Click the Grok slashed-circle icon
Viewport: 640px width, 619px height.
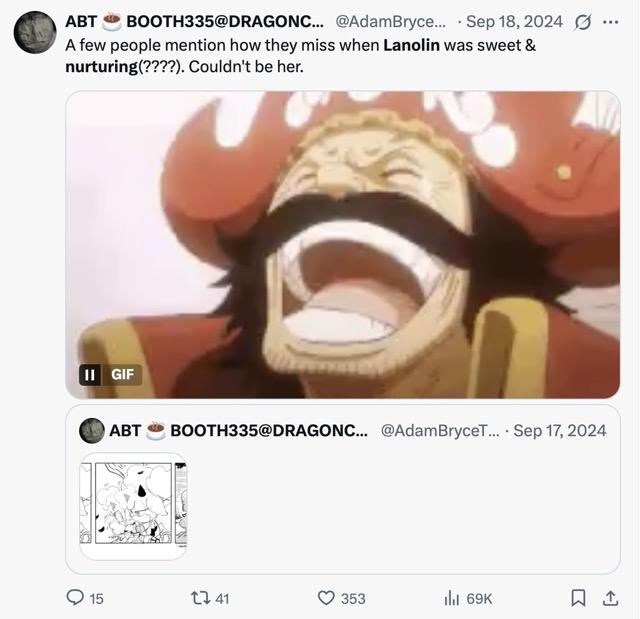click(x=582, y=22)
